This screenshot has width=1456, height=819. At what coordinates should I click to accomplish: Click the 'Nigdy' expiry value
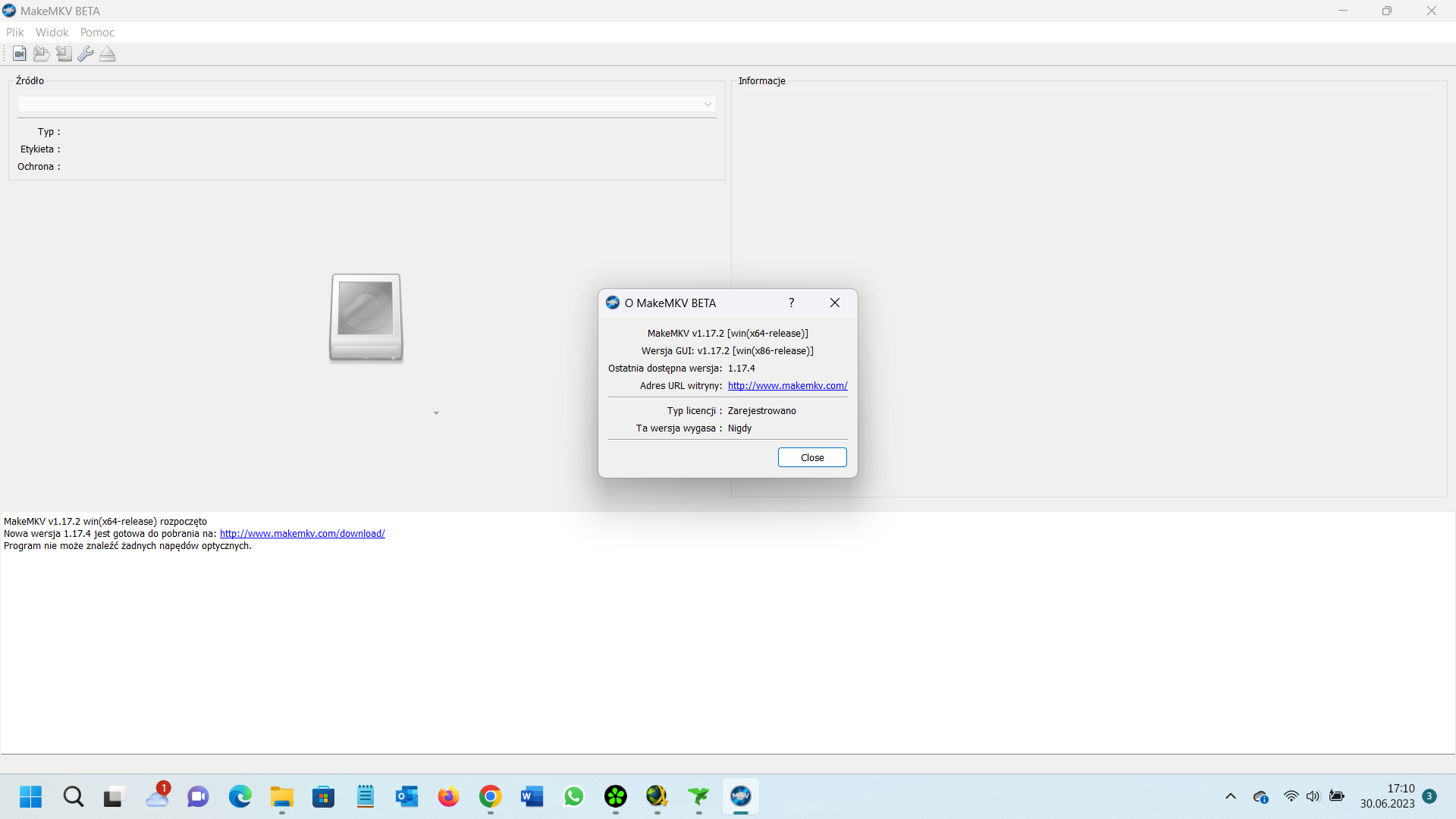pos(740,428)
